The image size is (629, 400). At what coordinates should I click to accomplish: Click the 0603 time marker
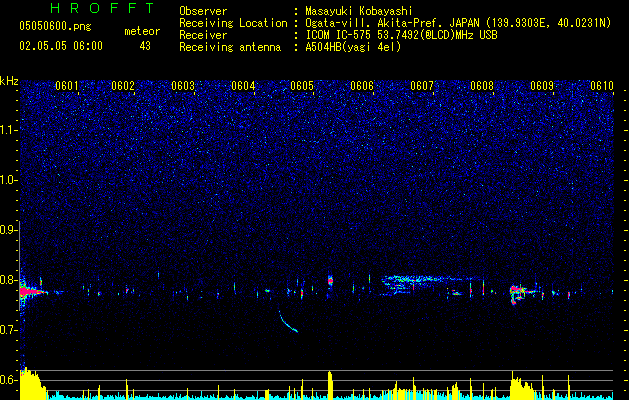pos(183,86)
